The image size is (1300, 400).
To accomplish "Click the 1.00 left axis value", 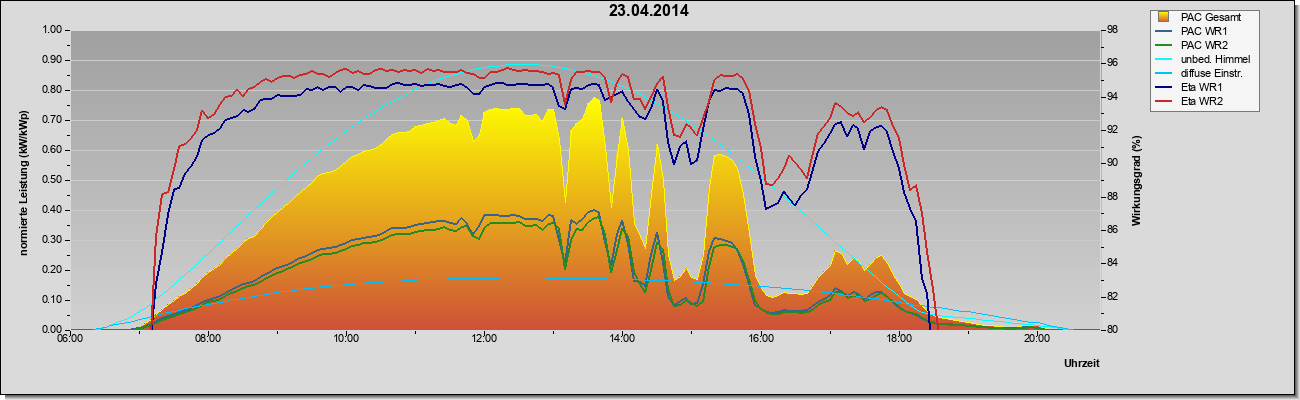I will pyautogui.click(x=51, y=30).
